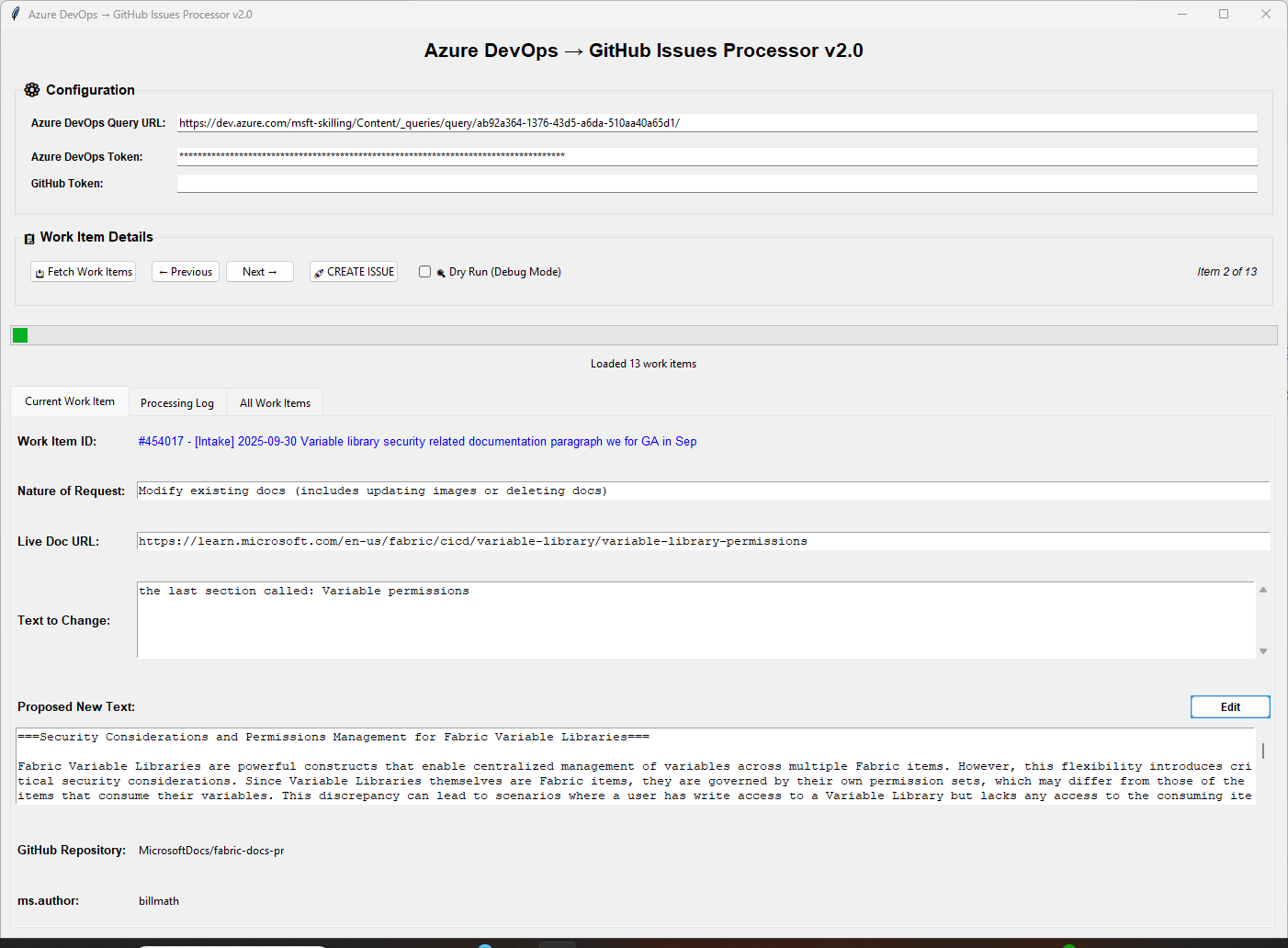Click the clipboard icon beside Work Item Details
1288x948 pixels.
point(29,239)
